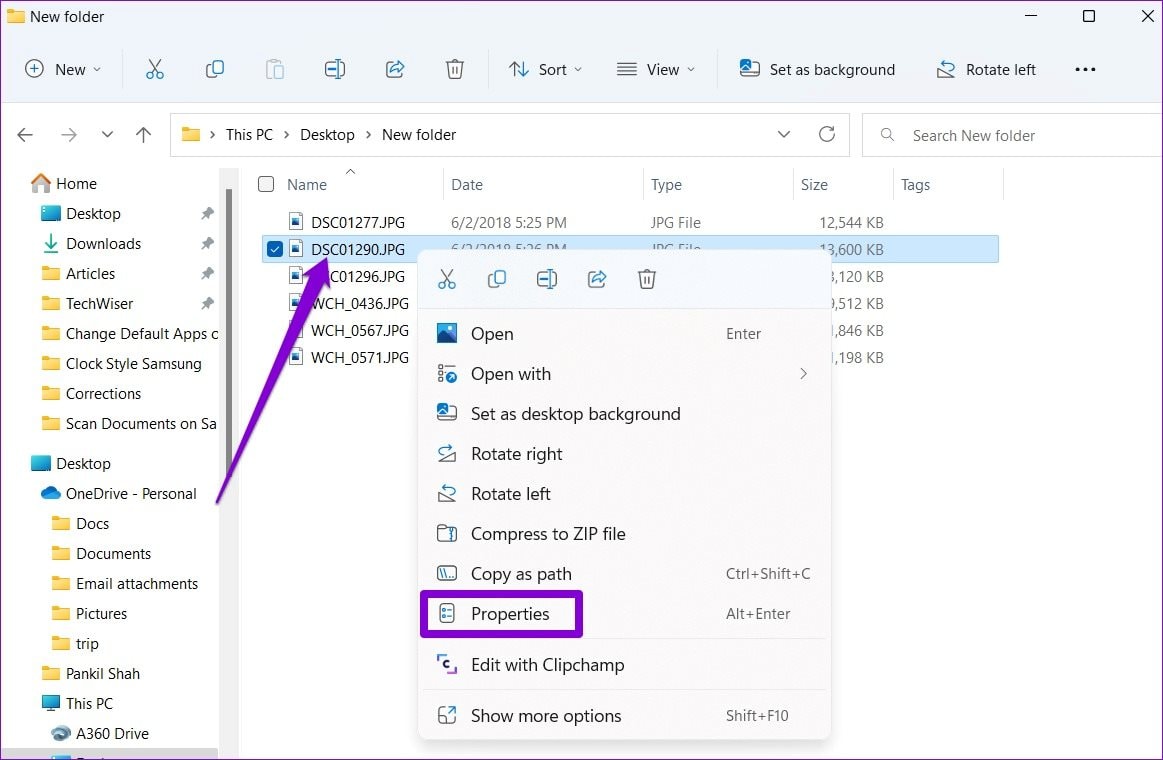Open the See more three-dots menu
This screenshot has height=760, width=1163.
(x=1085, y=70)
